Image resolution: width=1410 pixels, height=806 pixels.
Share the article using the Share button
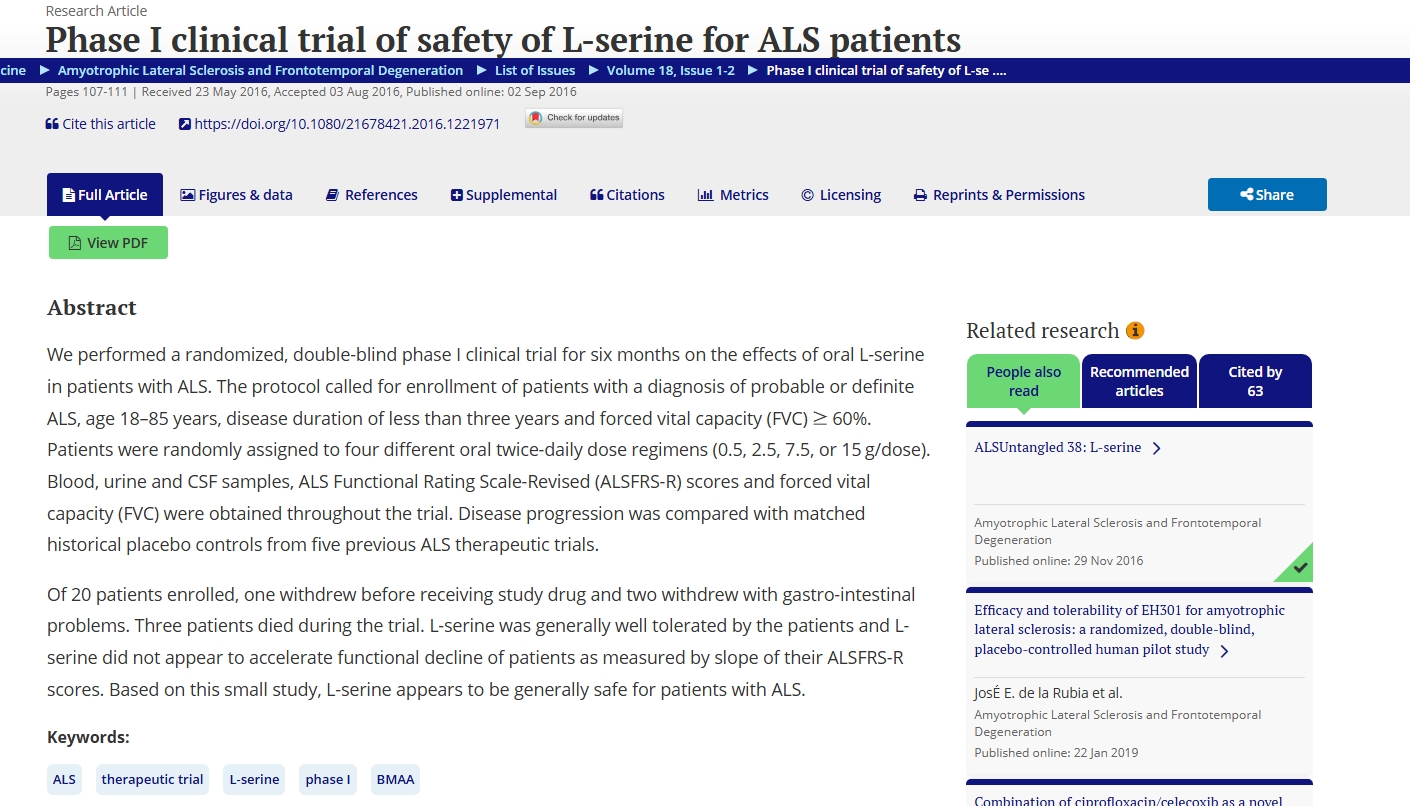[x=1266, y=195]
